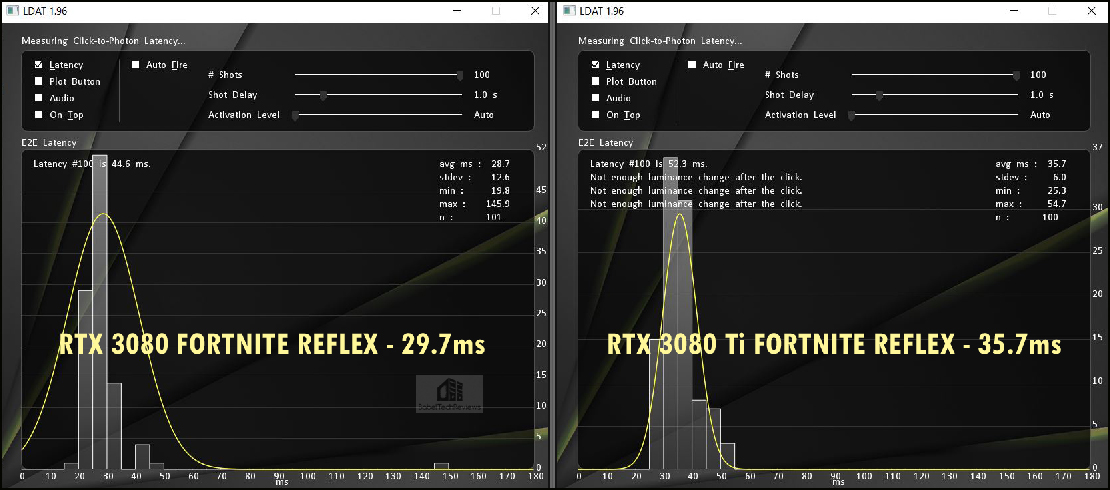Click 'Latency #100 is 44.6 ms.' text
The image size is (1110, 490).
point(91,164)
